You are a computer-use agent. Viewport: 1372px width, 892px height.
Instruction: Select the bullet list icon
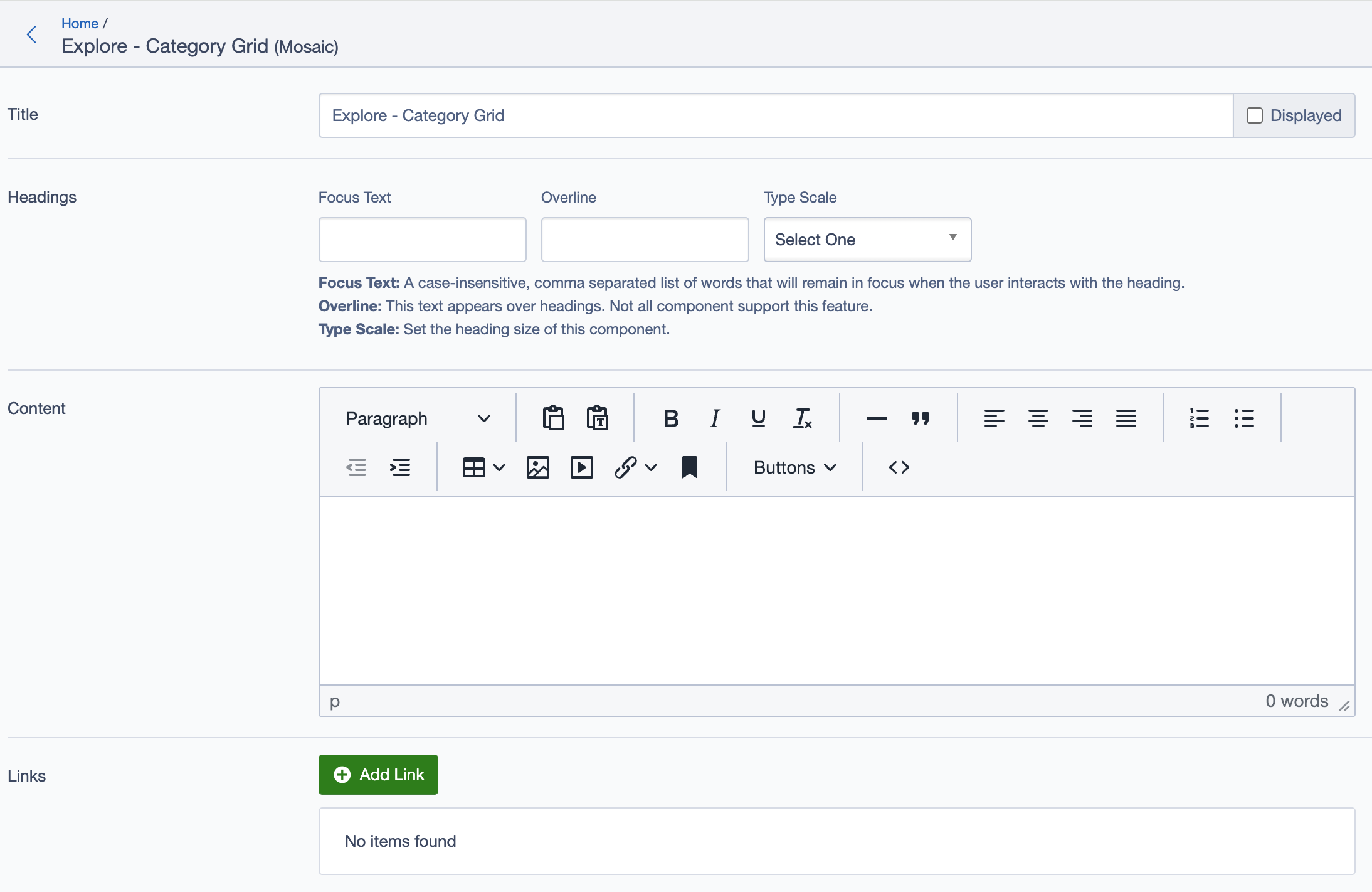click(1244, 418)
